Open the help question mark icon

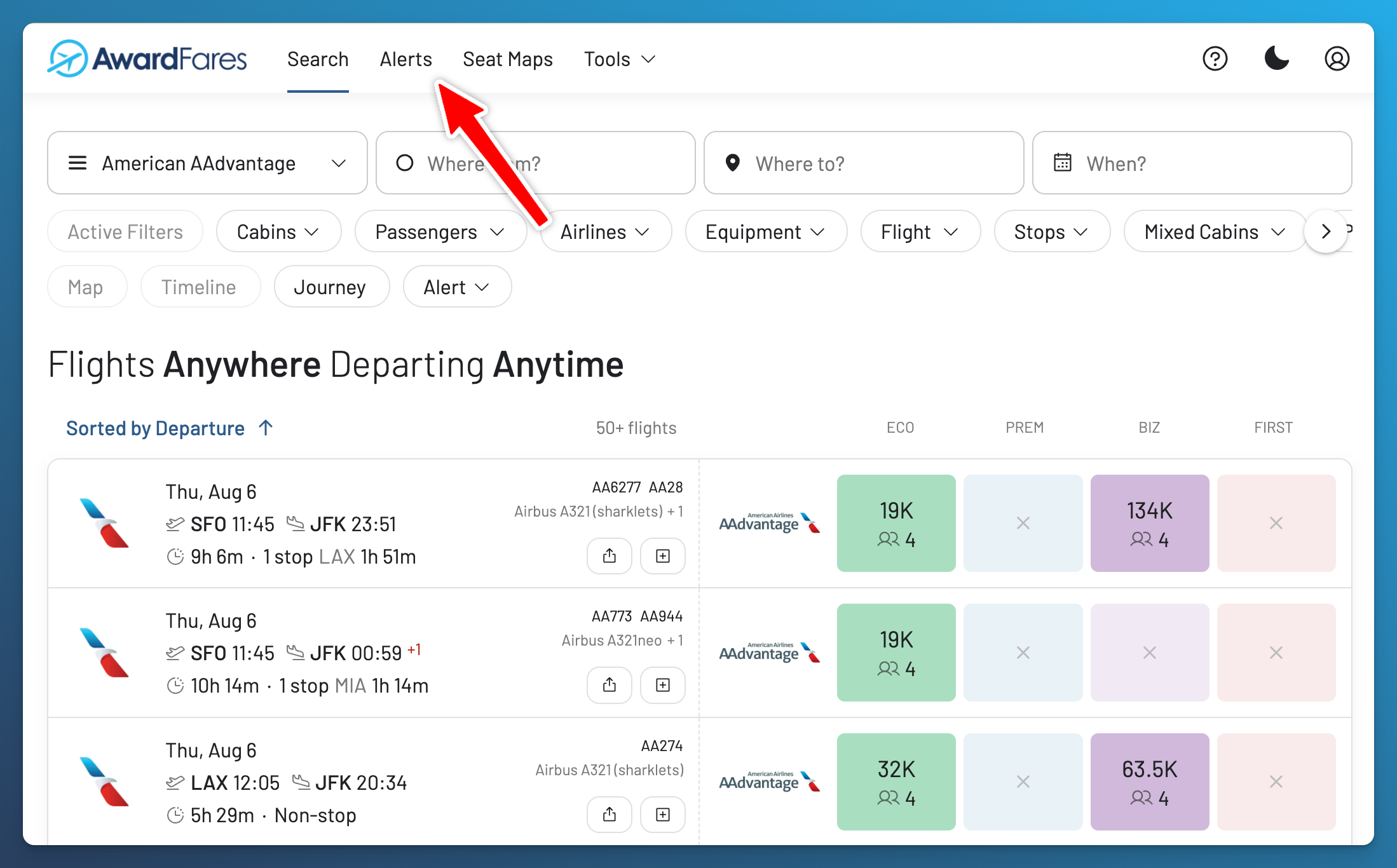point(1215,59)
